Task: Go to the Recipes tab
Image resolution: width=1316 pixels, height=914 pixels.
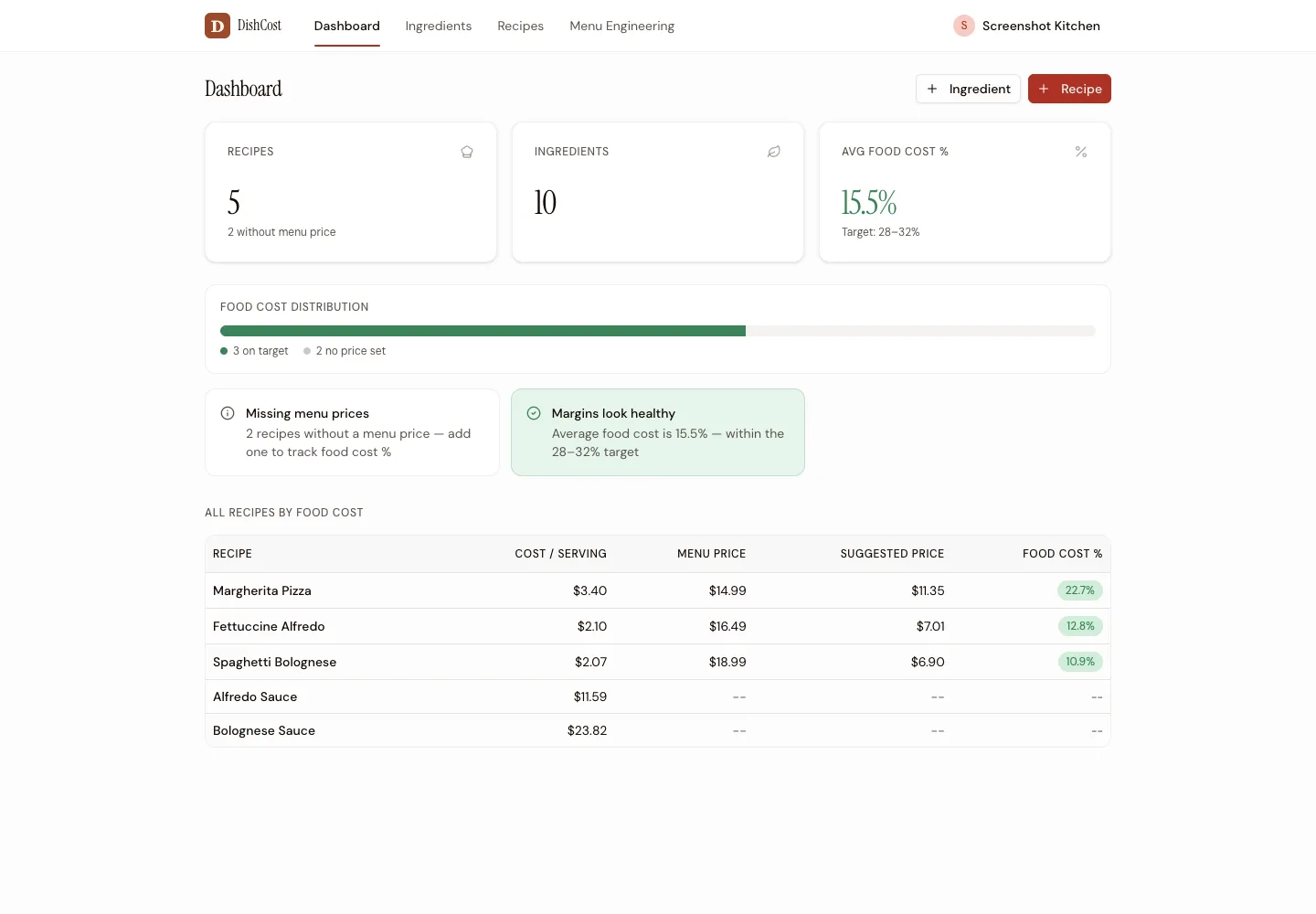Action: pos(521,26)
